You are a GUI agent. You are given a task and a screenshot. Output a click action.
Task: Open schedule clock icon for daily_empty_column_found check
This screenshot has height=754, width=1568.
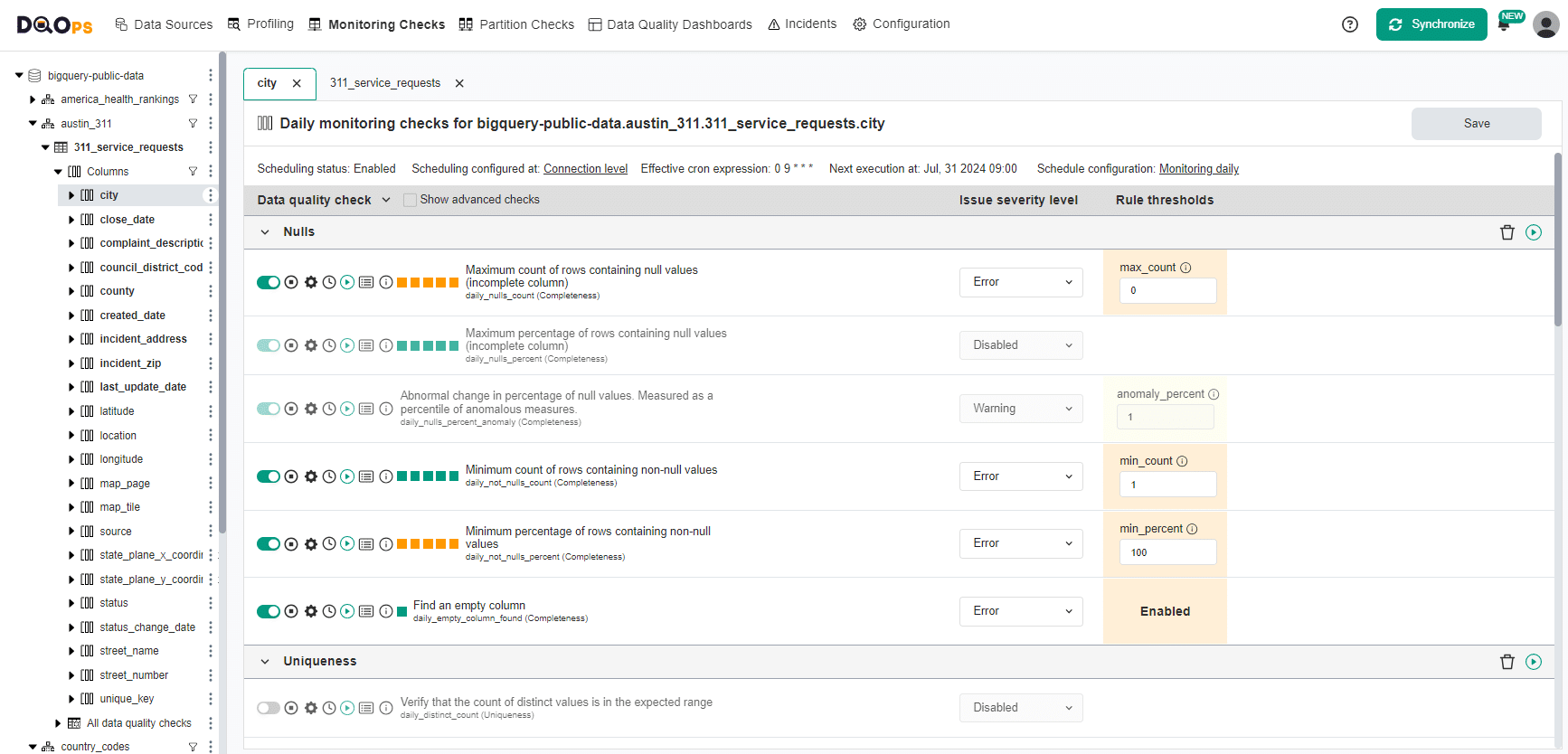(329, 611)
